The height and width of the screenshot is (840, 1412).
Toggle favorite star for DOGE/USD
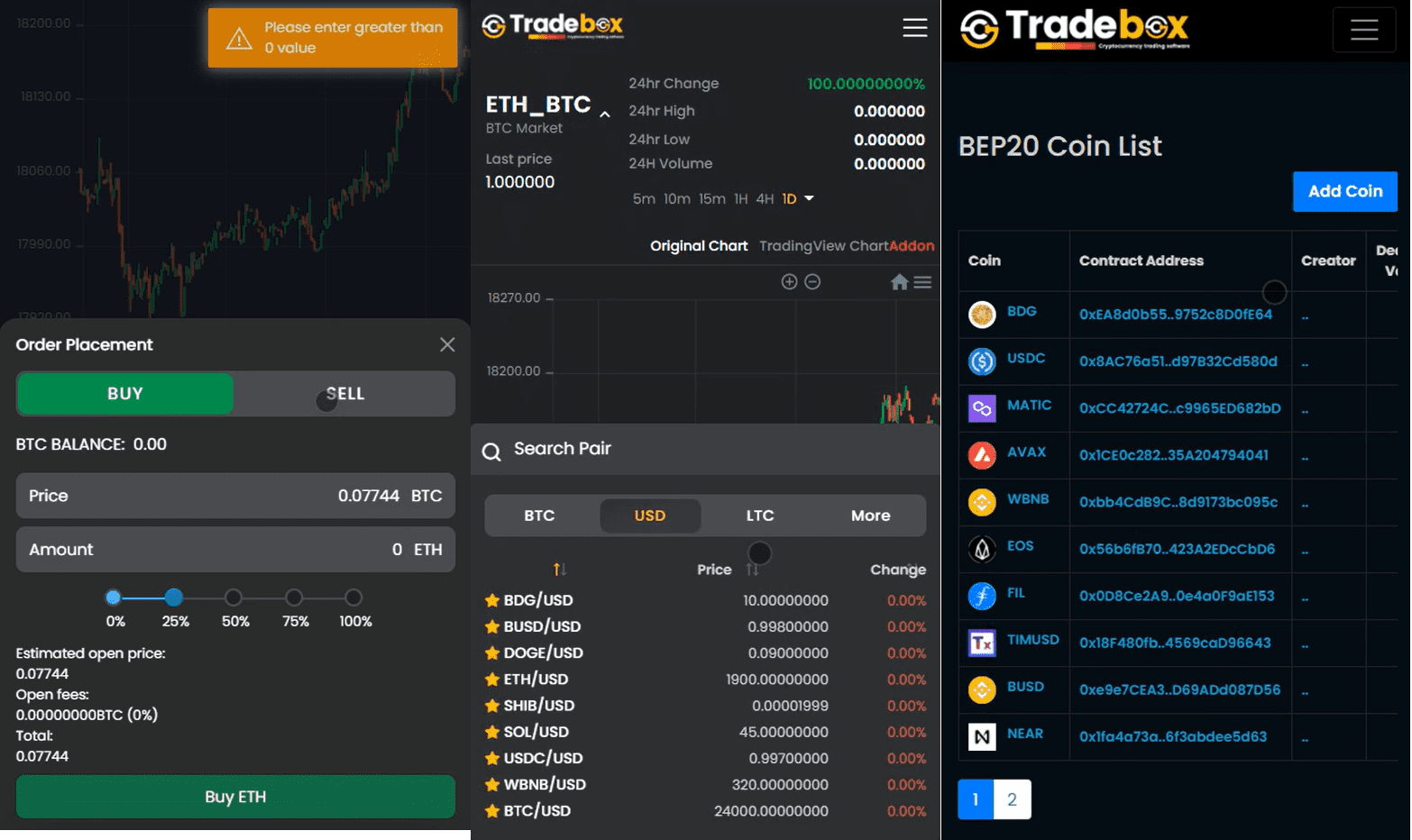pyautogui.click(x=492, y=653)
